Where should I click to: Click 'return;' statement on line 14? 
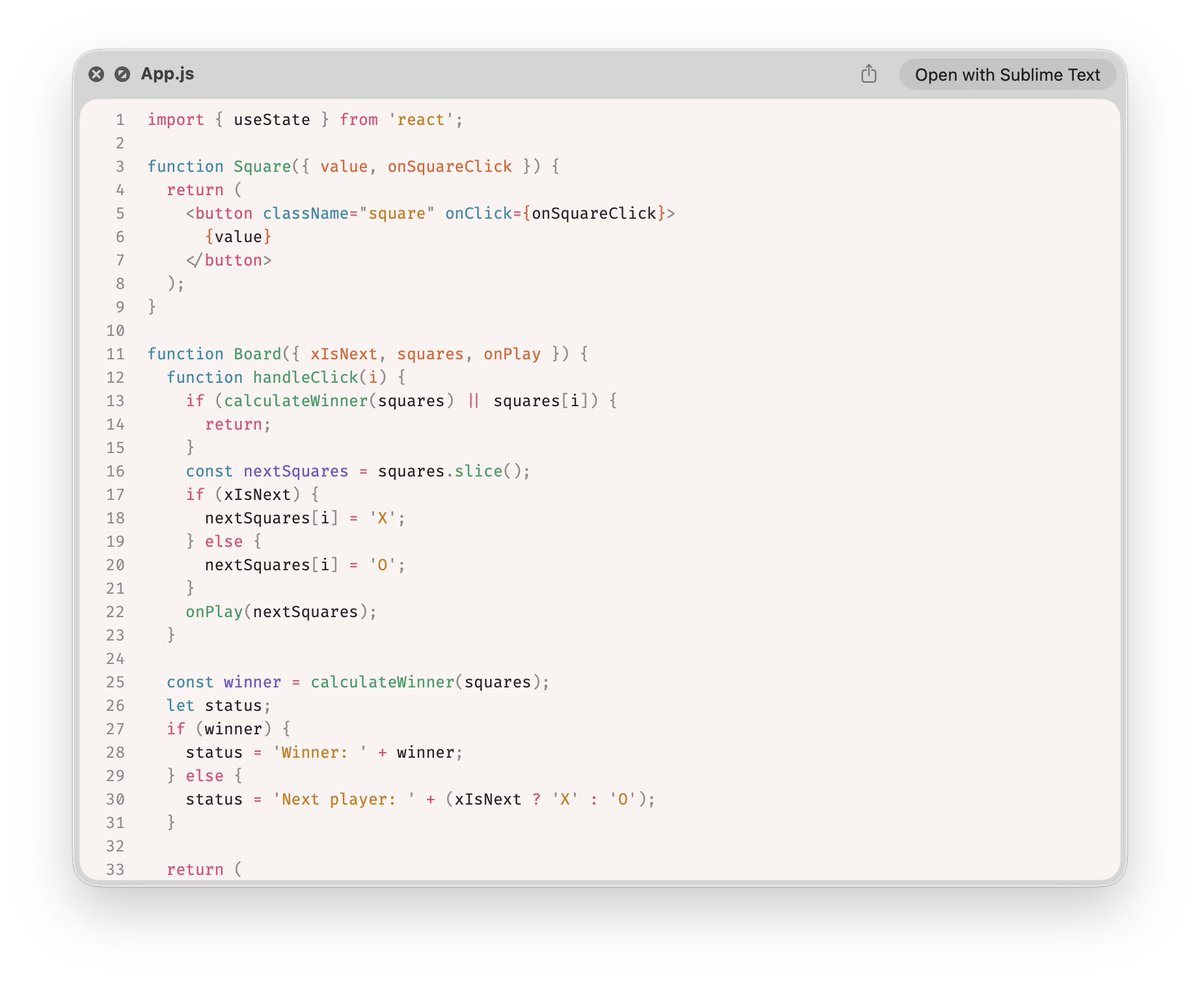(238, 424)
